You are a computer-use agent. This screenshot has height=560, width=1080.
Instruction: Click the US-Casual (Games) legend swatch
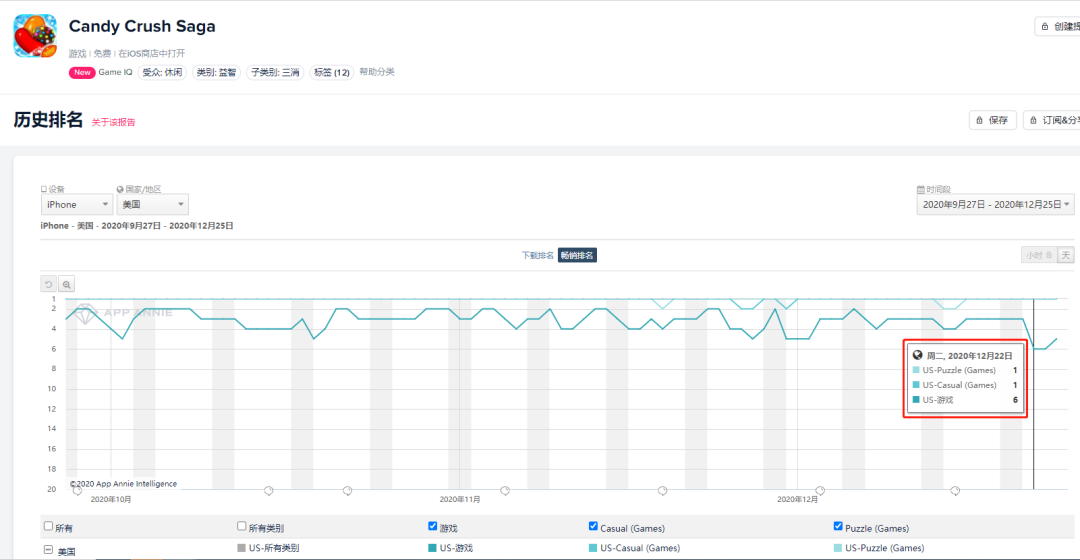coord(593,548)
